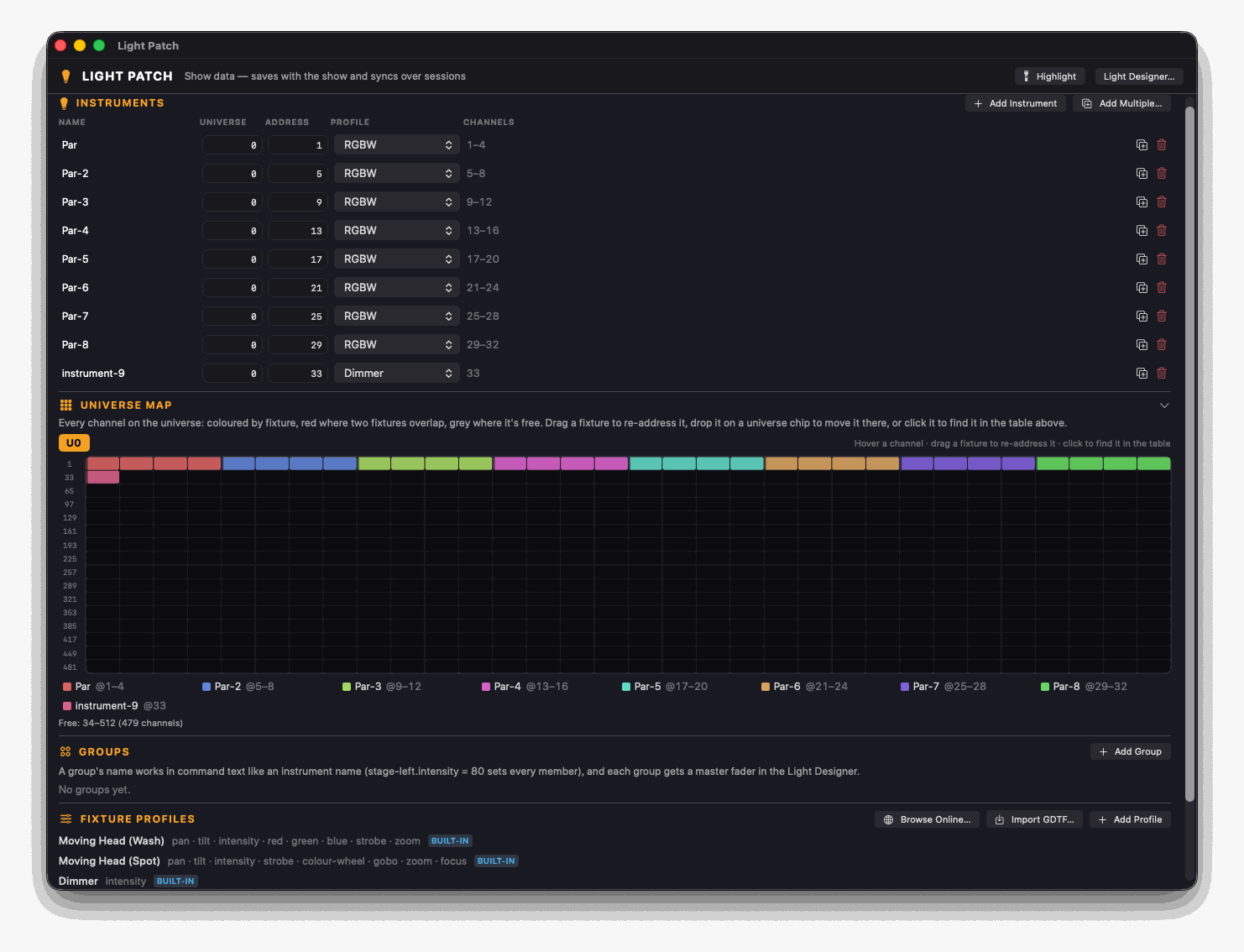Open the Par-3 profile dropdown
Viewport: 1244px width, 952px height.
click(x=397, y=202)
